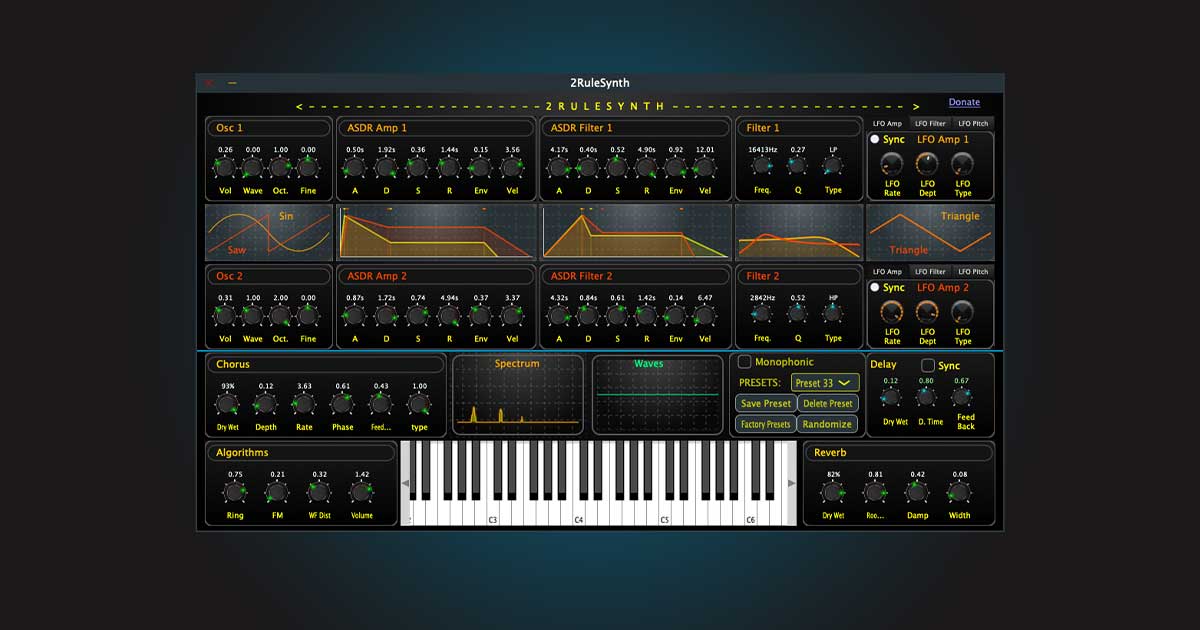Image resolution: width=1200 pixels, height=630 pixels.
Task: Click the Randomize button
Action: pyautogui.click(x=828, y=424)
